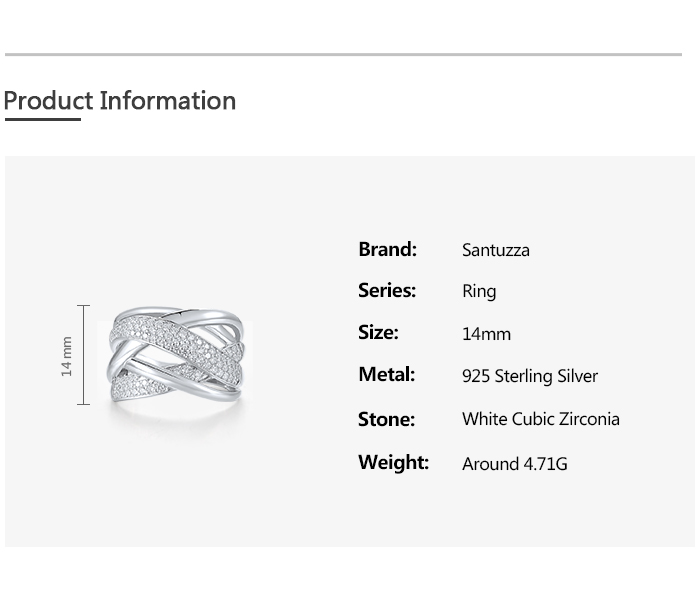Click the Around 4.71G weight value

514,464
